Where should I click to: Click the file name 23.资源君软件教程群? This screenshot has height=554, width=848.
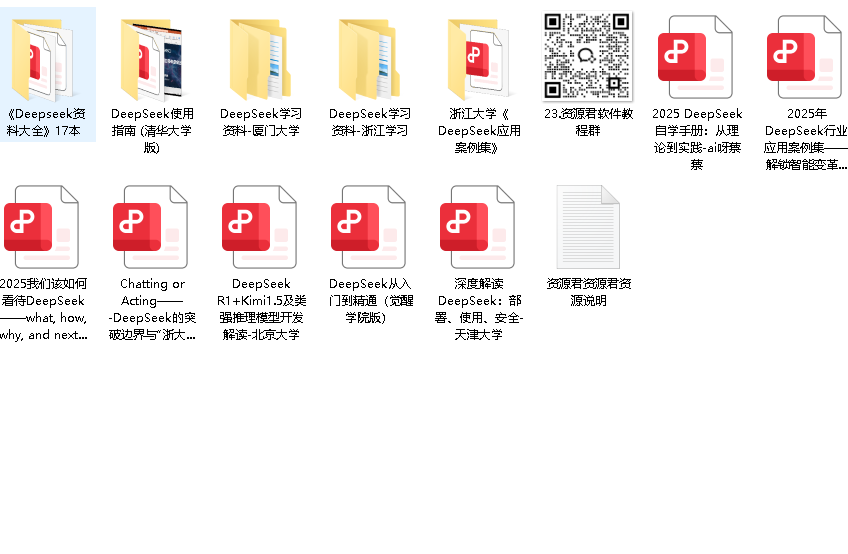tap(588, 122)
